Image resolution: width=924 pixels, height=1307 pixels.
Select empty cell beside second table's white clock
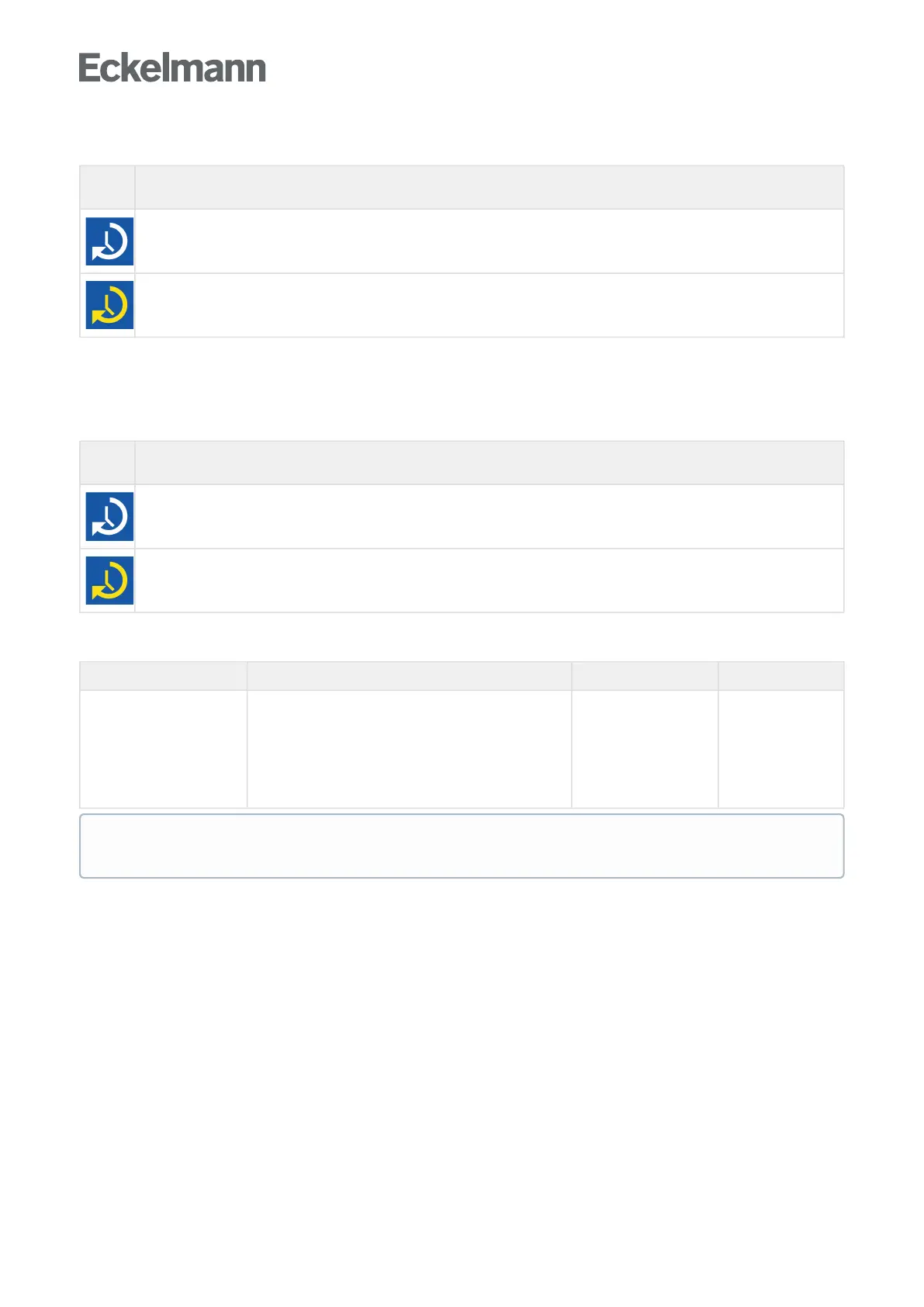pos(490,517)
